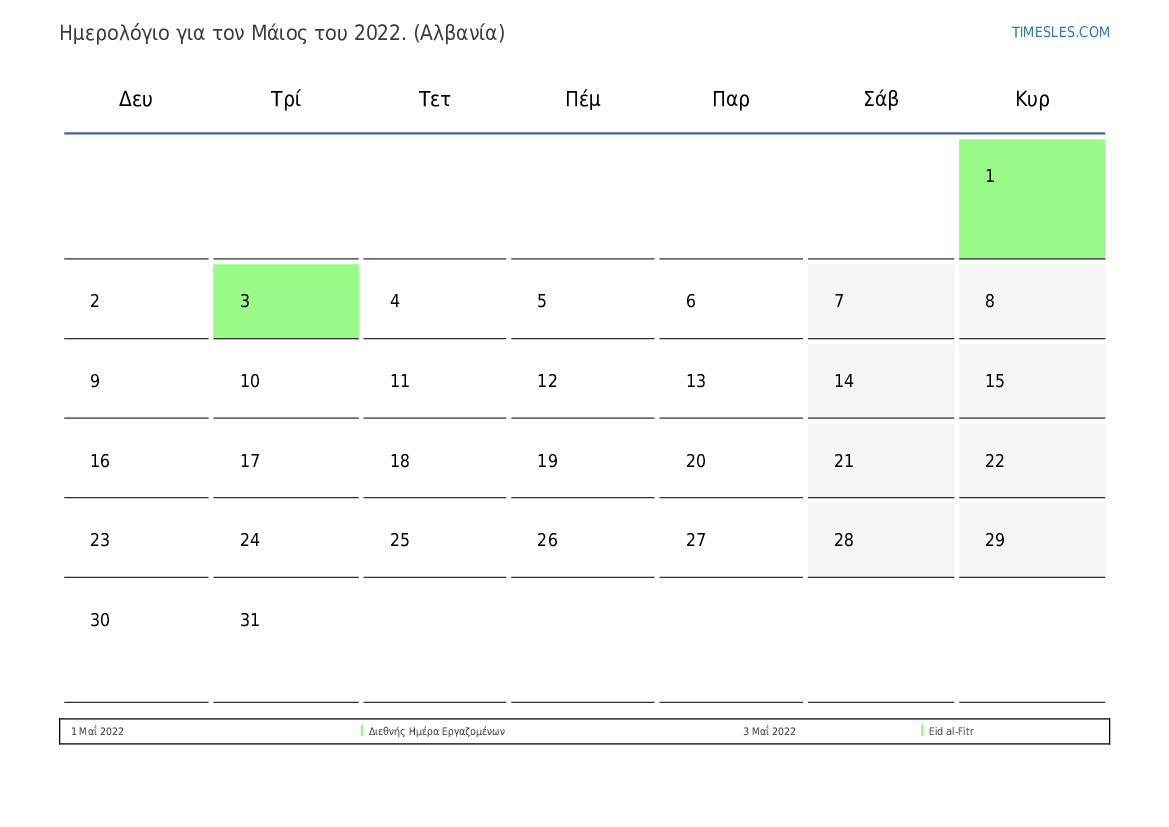This screenshot has height=827, width=1169.
Task: Click the Σάβ weekday column header
Action: tap(881, 99)
